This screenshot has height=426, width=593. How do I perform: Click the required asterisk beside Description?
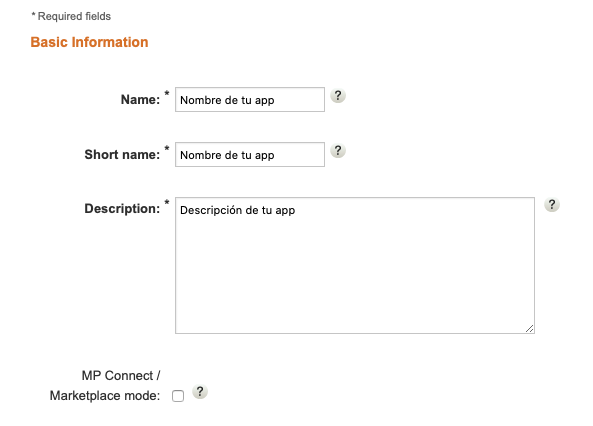167,202
